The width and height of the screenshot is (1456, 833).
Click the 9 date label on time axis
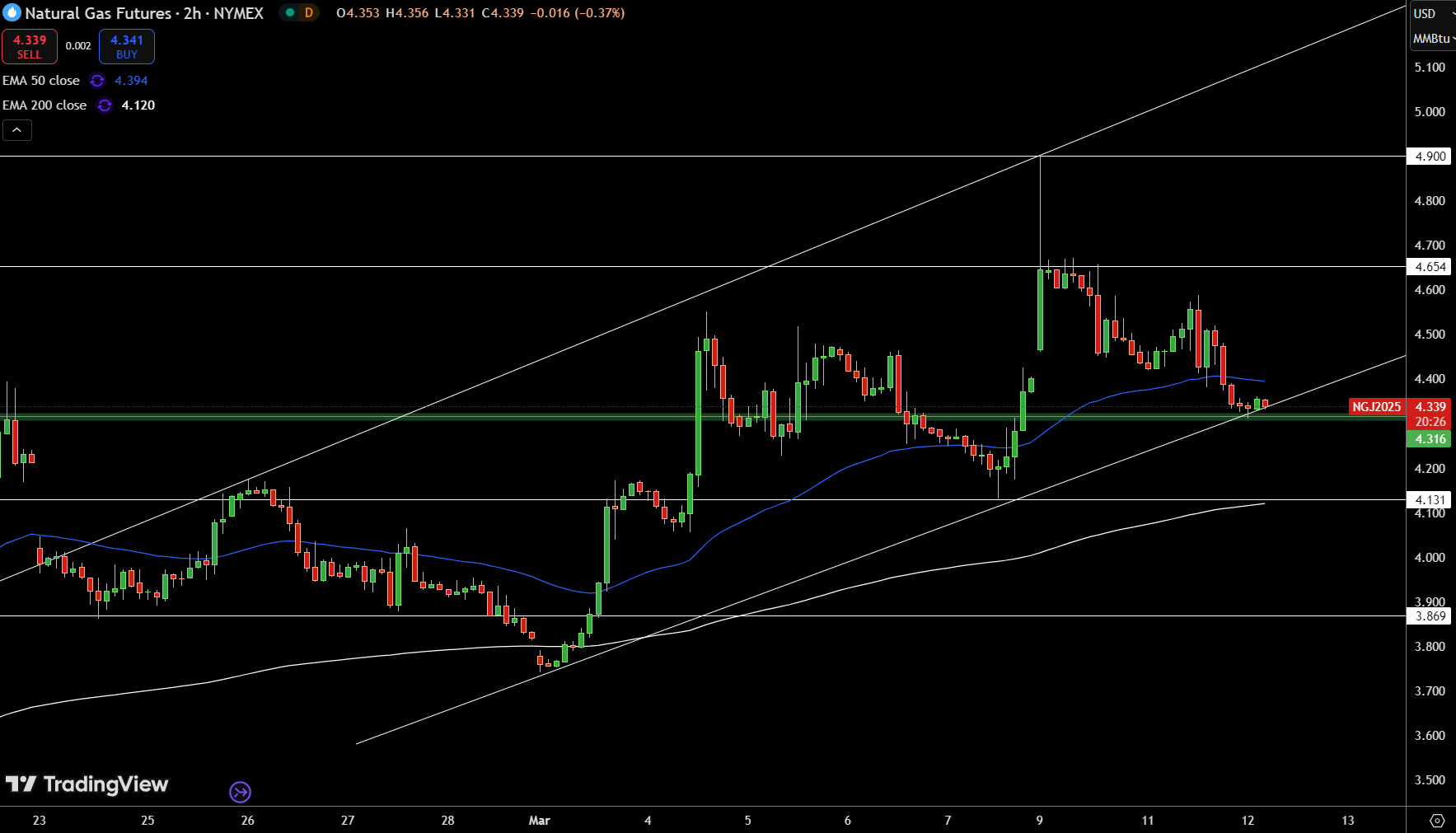tap(1040, 821)
